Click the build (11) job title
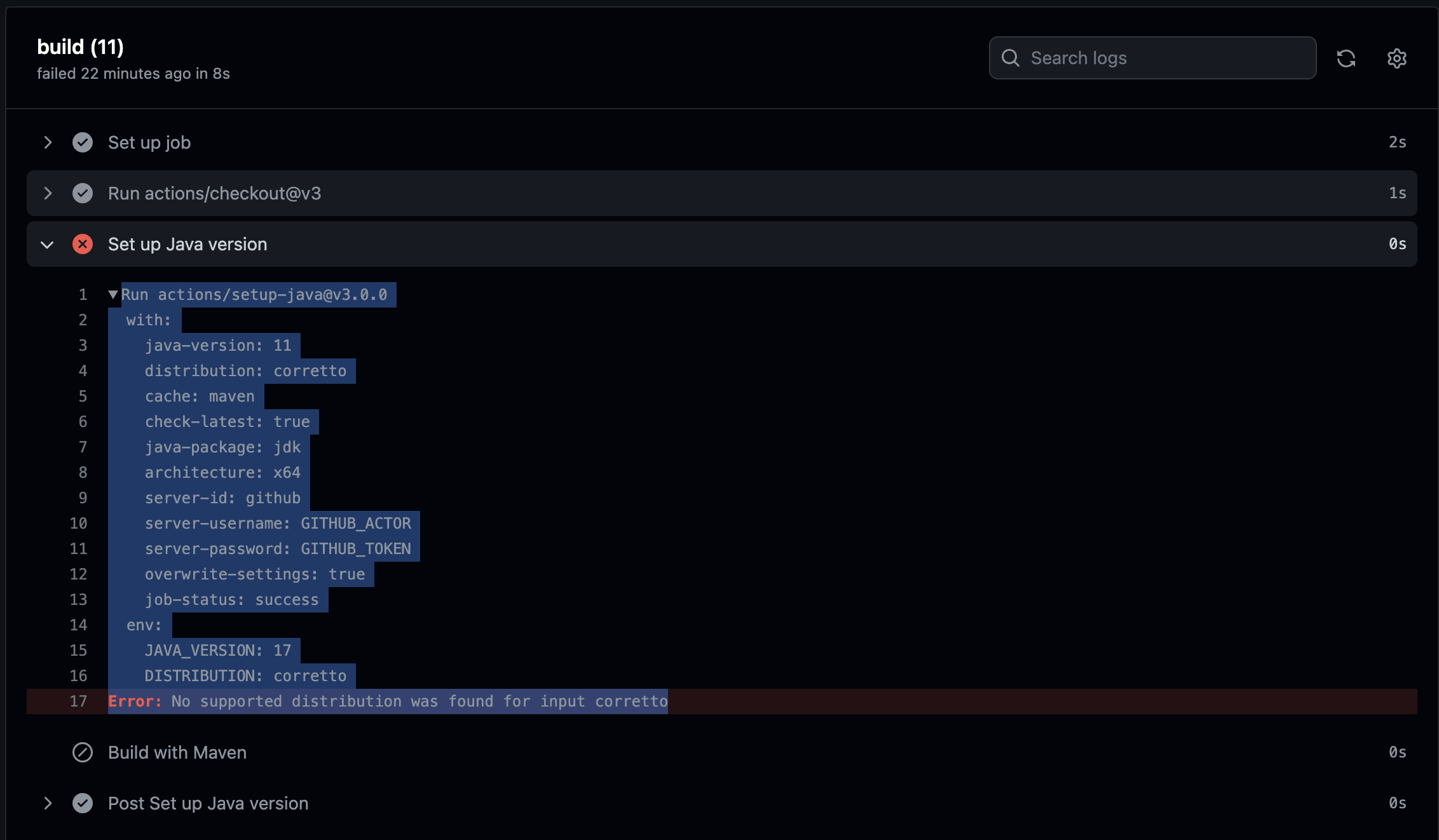 click(x=81, y=46)
